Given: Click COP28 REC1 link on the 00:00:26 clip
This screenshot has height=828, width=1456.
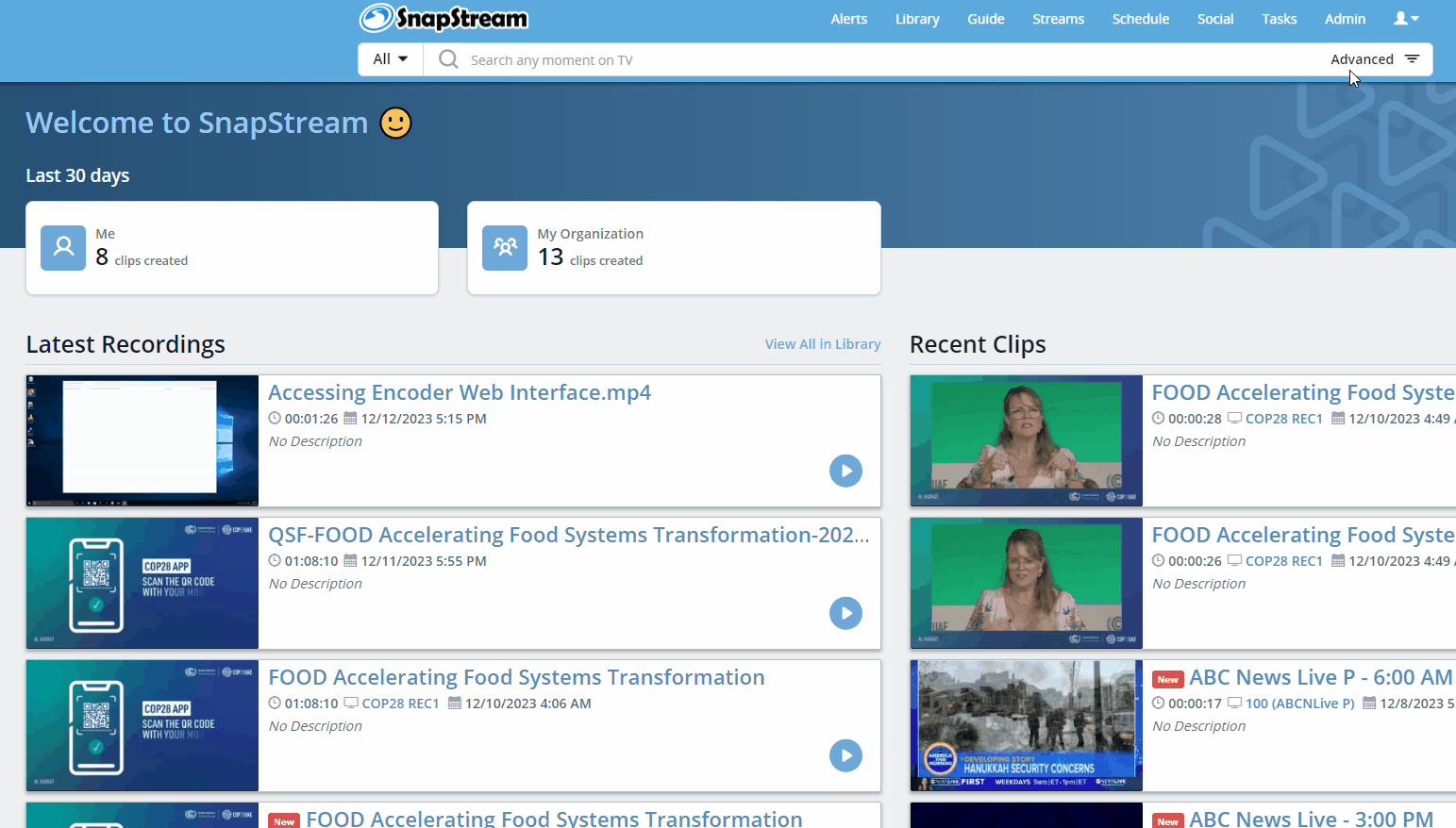Looking at the screenshot, I should coord(1283,561).
